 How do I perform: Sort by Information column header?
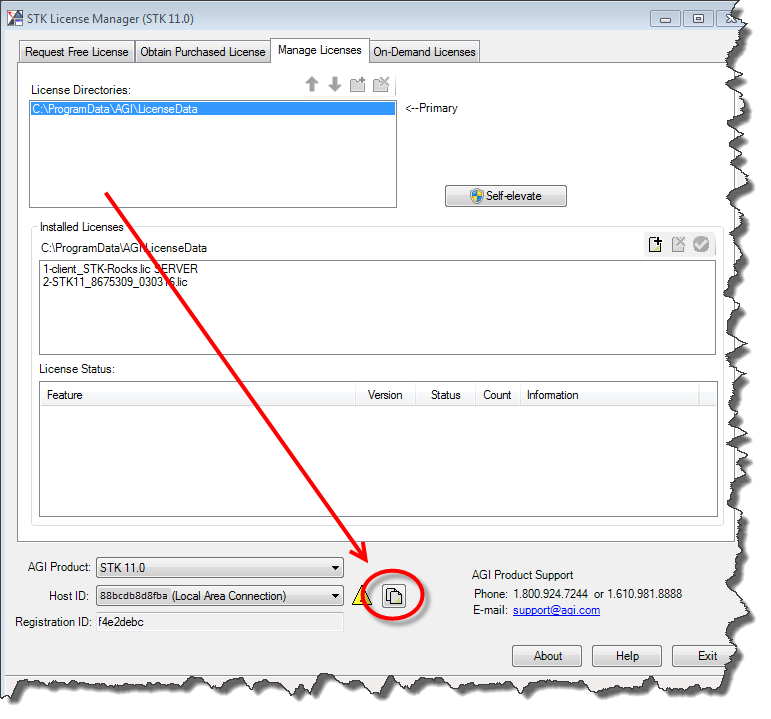609,395
